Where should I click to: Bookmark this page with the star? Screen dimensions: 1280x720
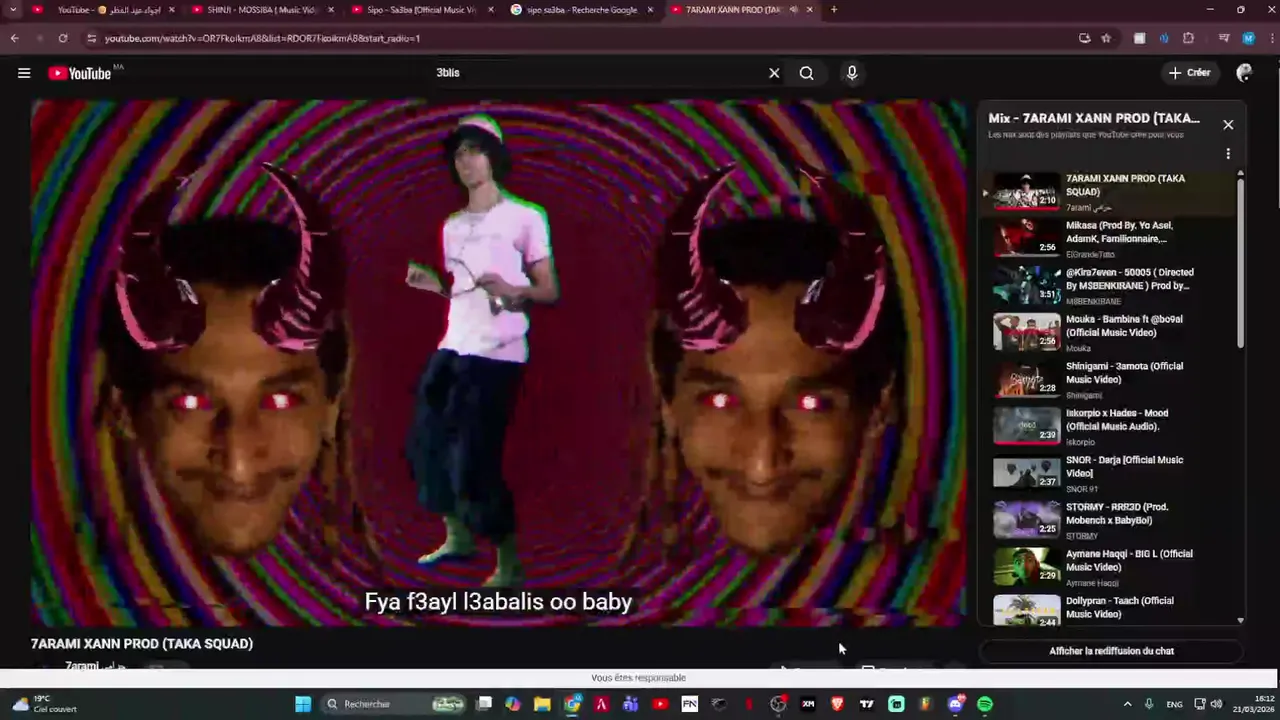[x=1106, y=38]
